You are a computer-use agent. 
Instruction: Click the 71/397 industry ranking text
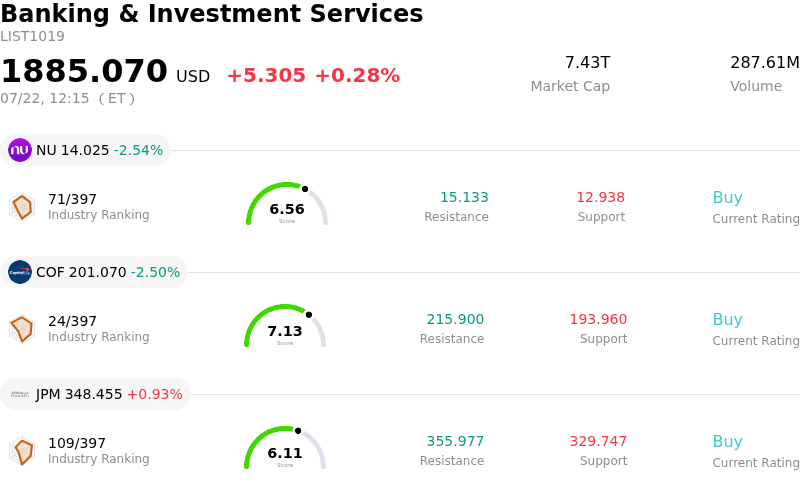[72, 199]
